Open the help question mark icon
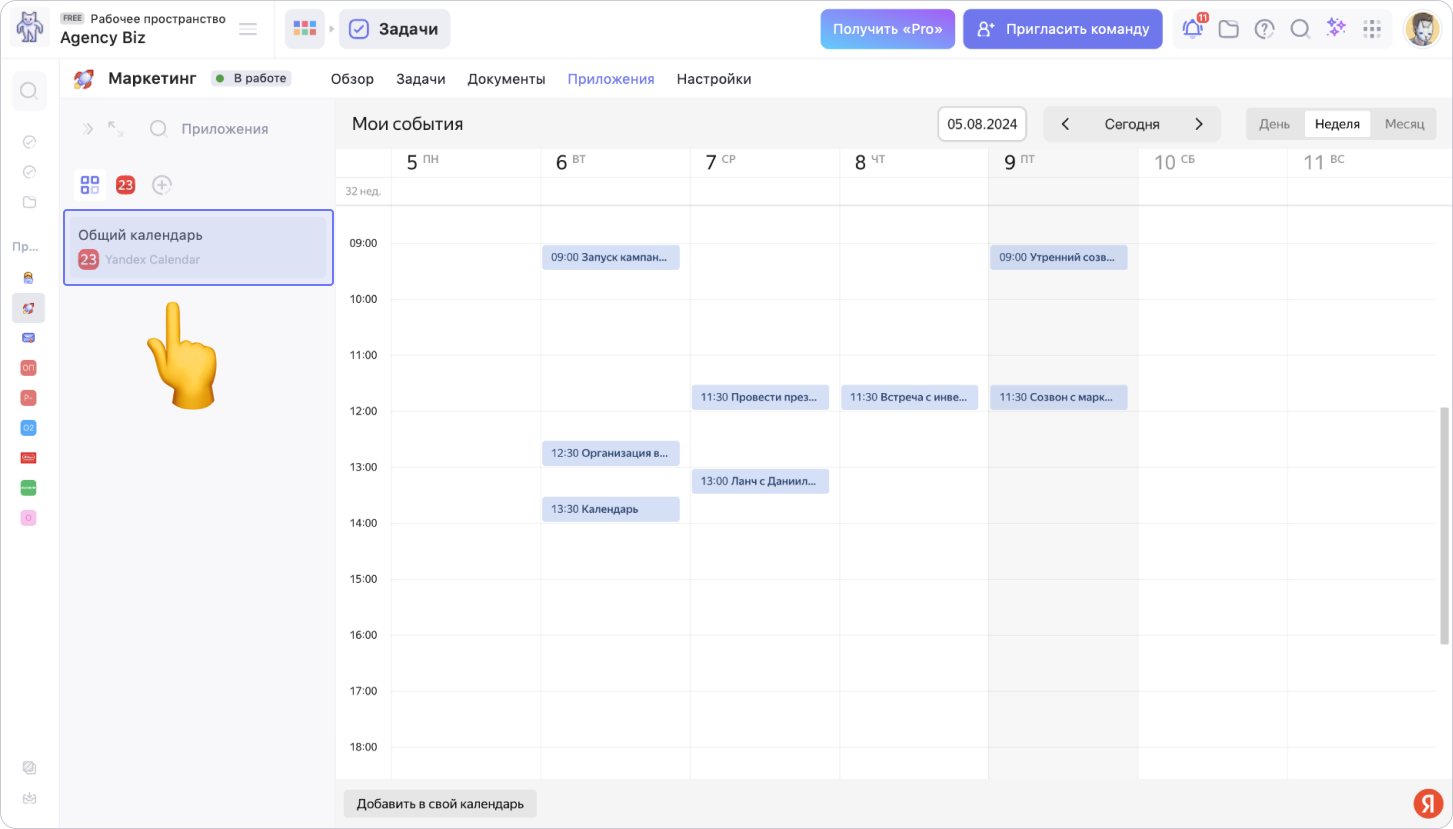Screen dimensions: 1453x829 (x=1264, y=29)
